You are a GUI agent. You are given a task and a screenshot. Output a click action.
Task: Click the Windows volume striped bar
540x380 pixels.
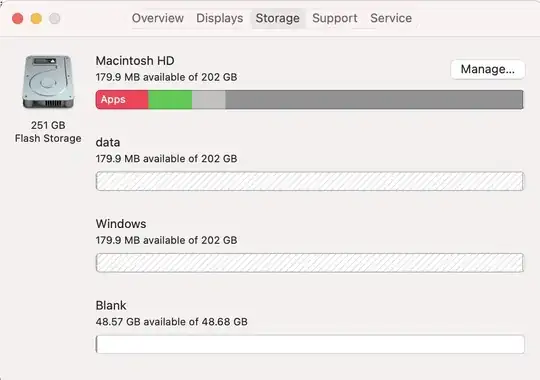tap(310, 263)
